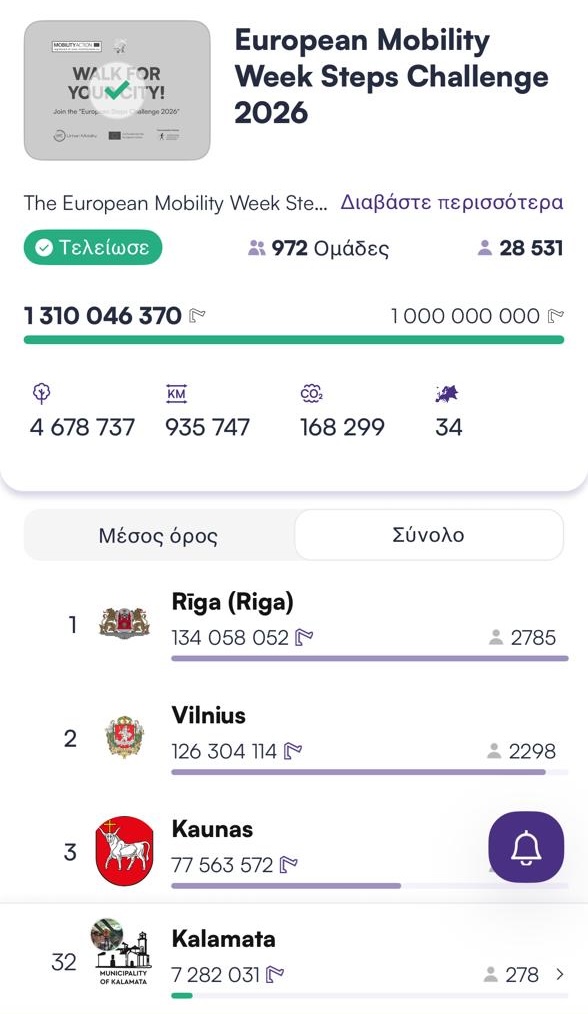Click the tree icon above 4 678 737
Screen dimensions: 588x1014
coord(41,393)
